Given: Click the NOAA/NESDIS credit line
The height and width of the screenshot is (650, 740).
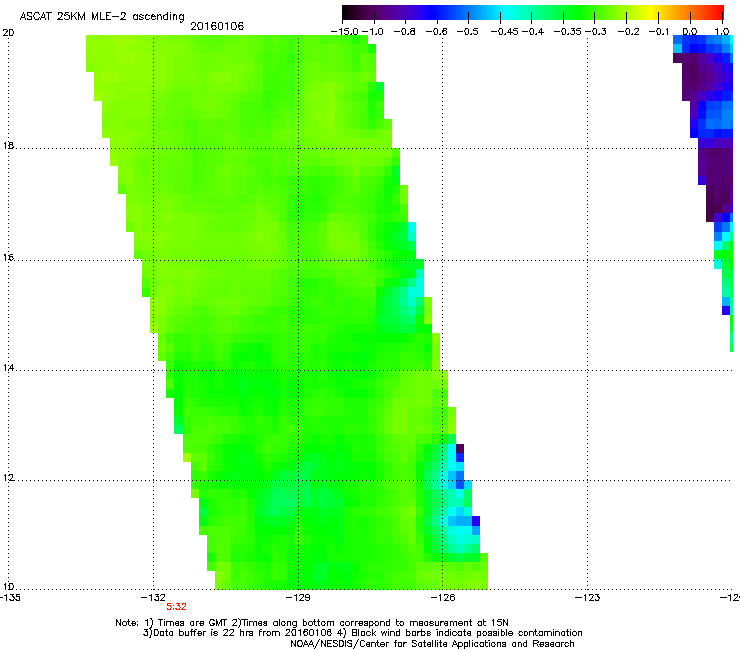Looking at the screenshot, I should pyautogui.click(x=432, y=644).
